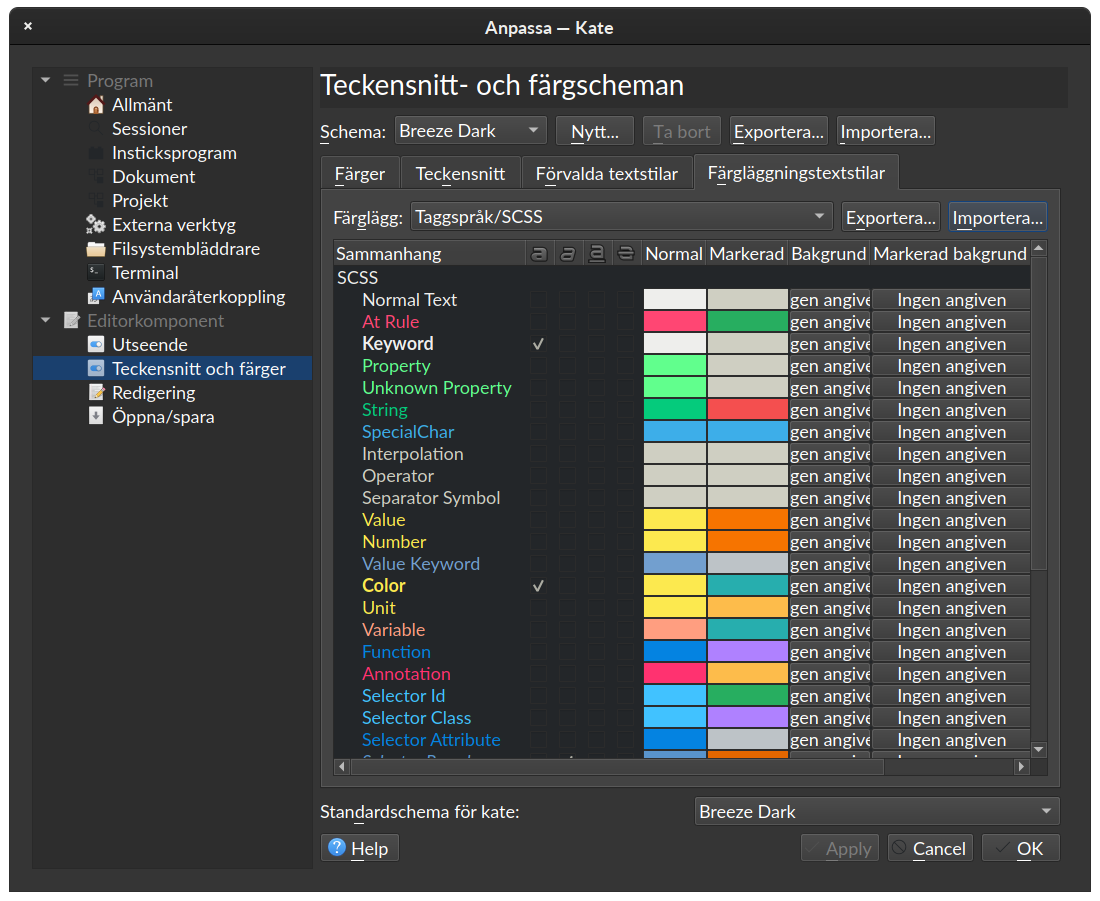Click the Teckensnitt och färger icon
The width and height of the screenshot is (1100, 901).
[95, 368]
